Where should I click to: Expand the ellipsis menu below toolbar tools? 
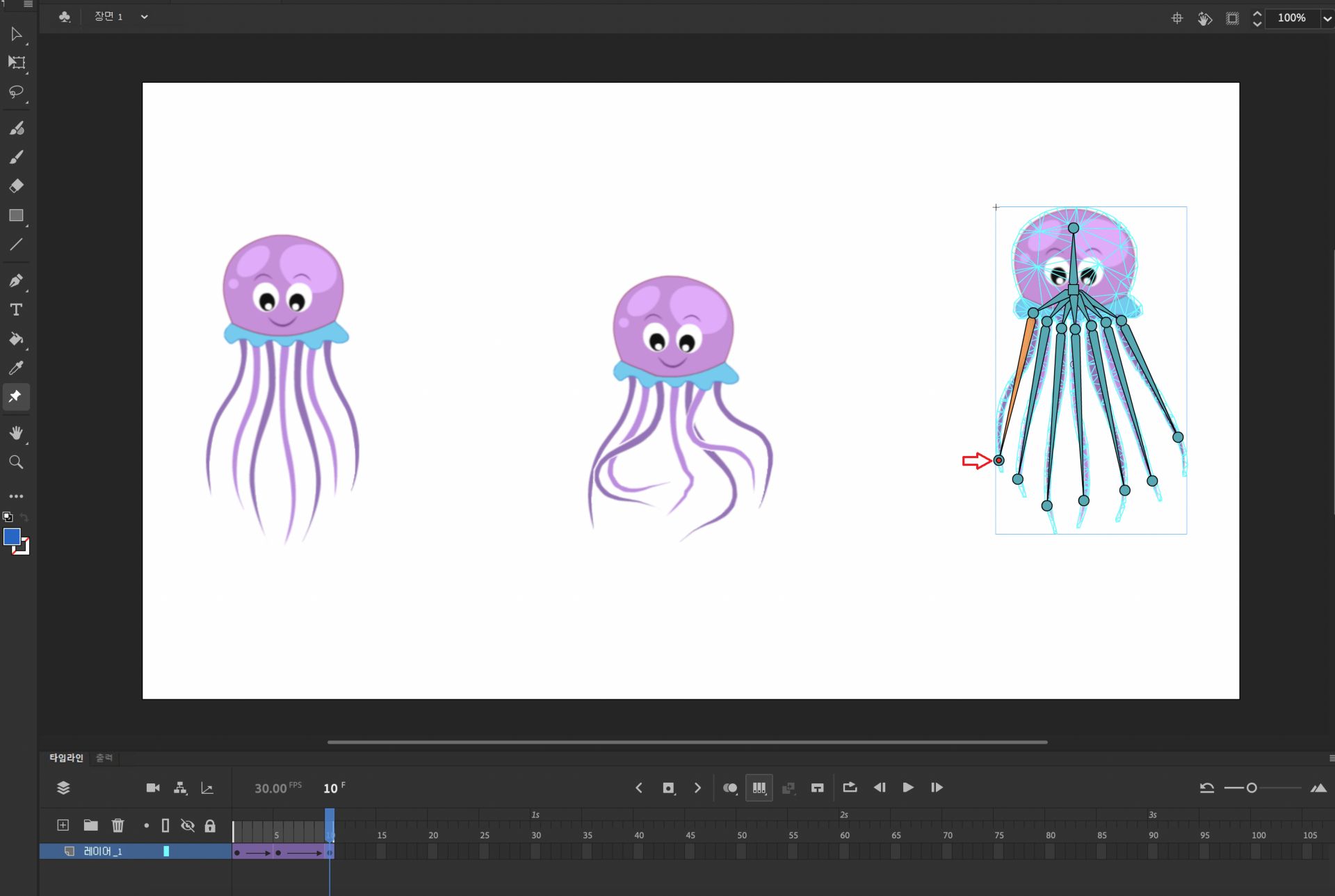tap(17, 496)
